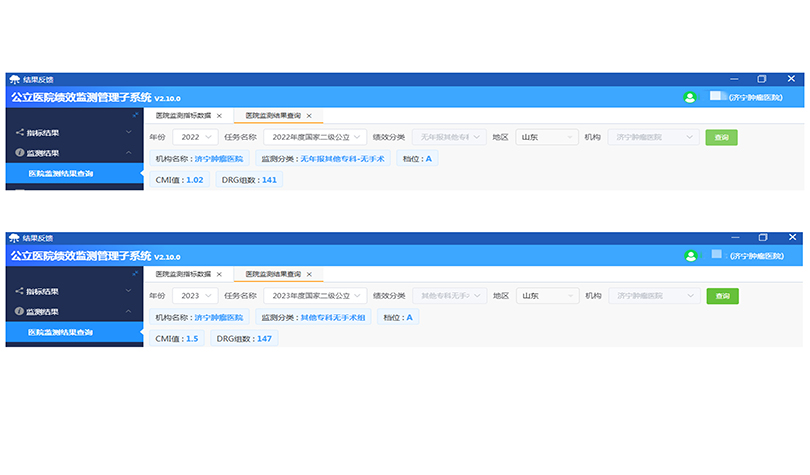Click the CMI值 1.5 value
810x475 pixels.
point(192,339)
